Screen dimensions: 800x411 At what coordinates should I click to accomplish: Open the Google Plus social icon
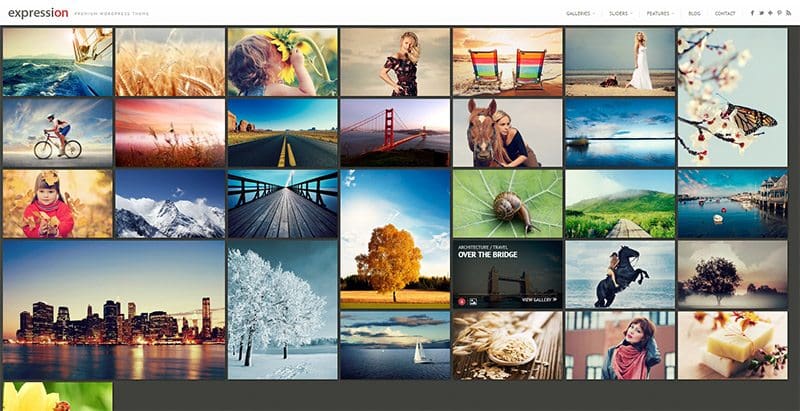(770, 13)
